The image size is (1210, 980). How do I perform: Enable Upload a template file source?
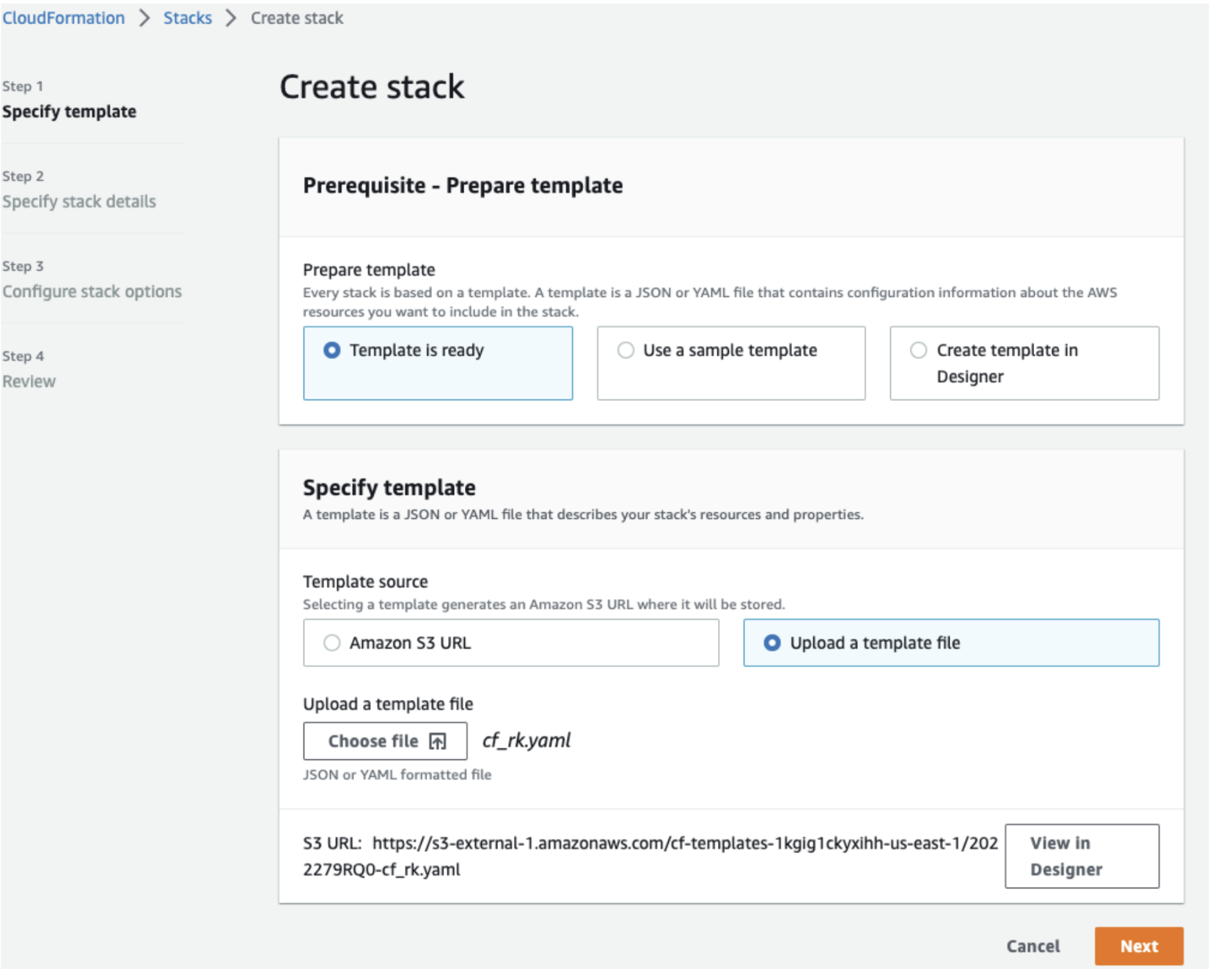click(x=772, y=643)
